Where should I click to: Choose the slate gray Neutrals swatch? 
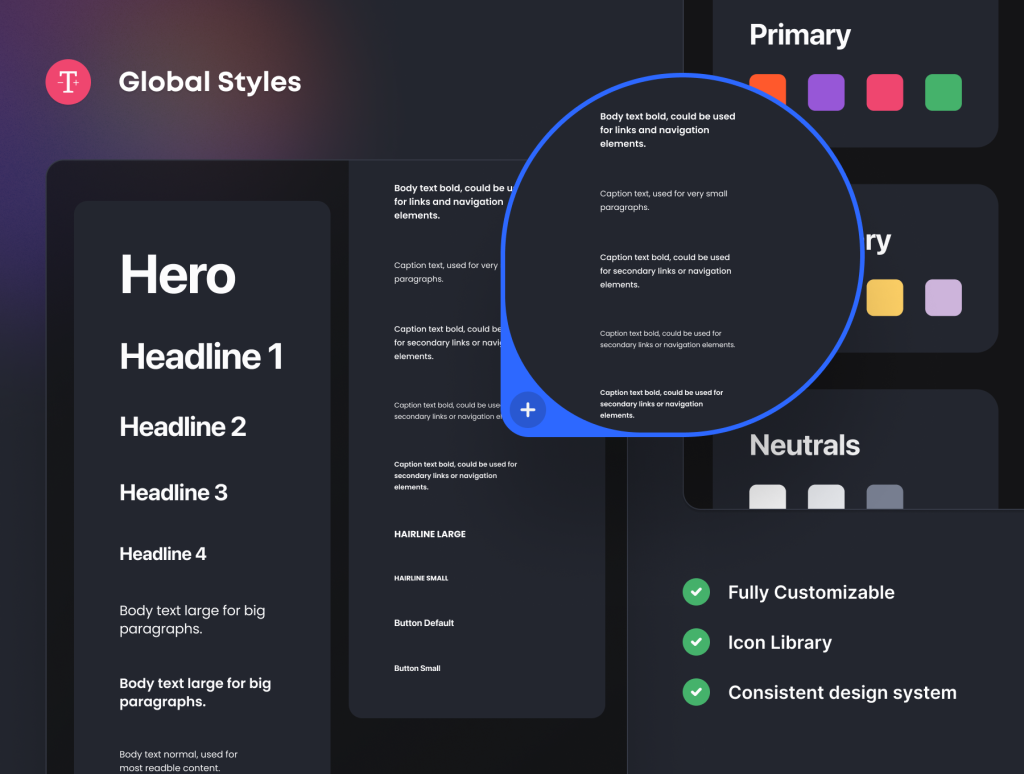884,498
